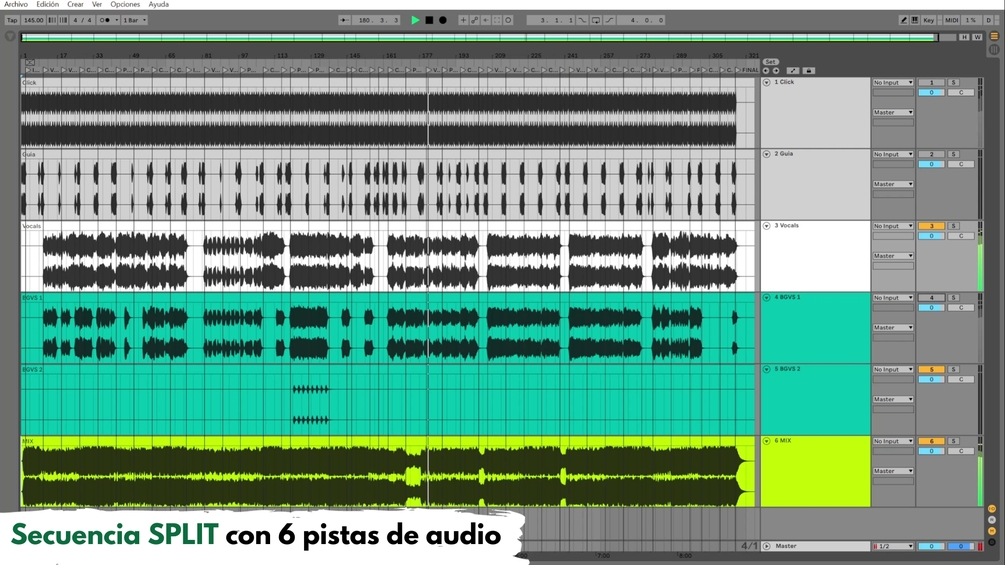
Task: Jump to the next locator arrow
Action: click(x=776, y=70)
